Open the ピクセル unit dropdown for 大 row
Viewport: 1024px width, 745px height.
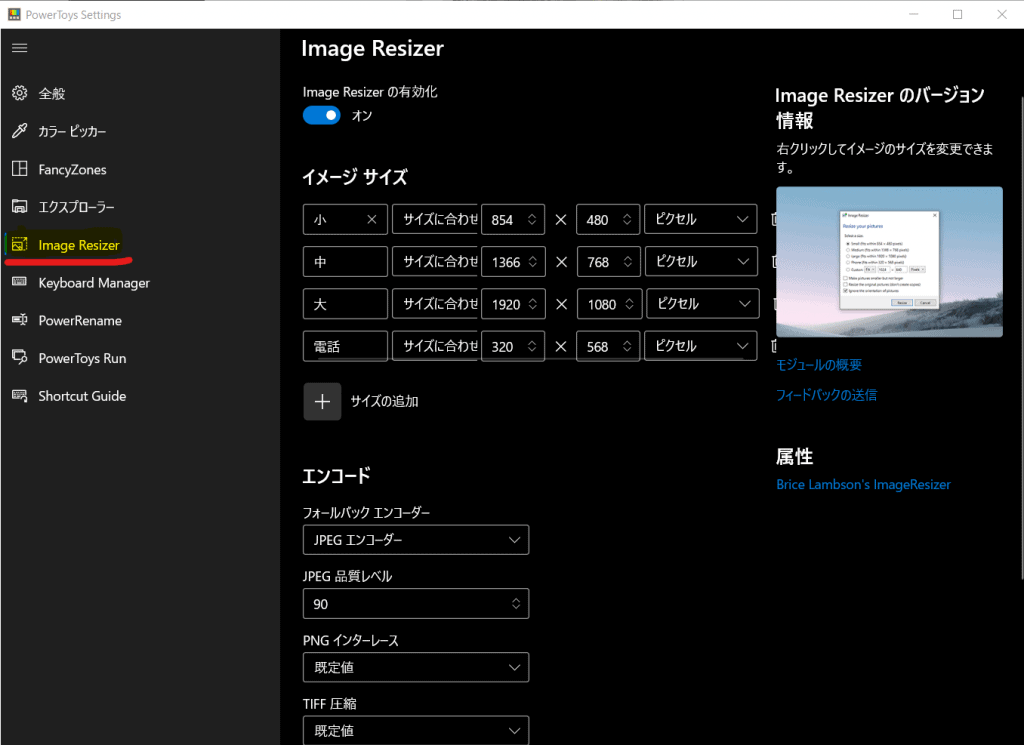click(701, 304)
